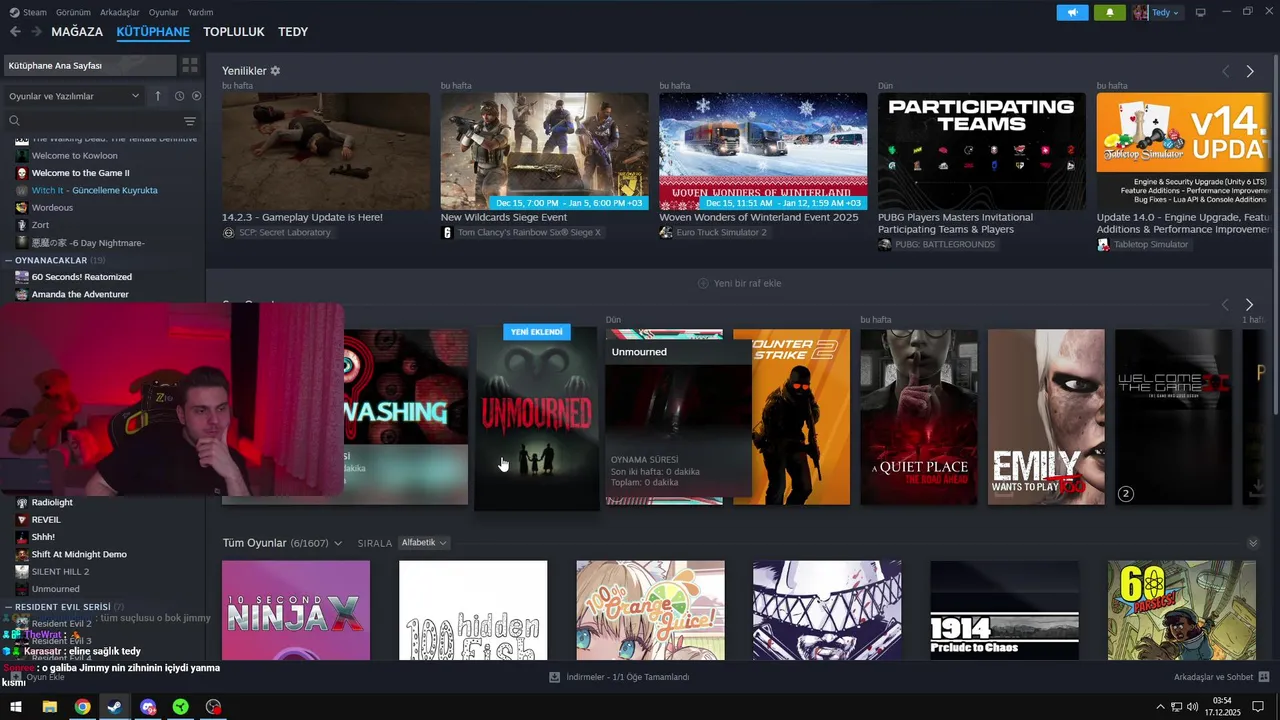1280x720 pixels.
Task: Switch to the MAĞAZA tab
Action: coord(77,32)
